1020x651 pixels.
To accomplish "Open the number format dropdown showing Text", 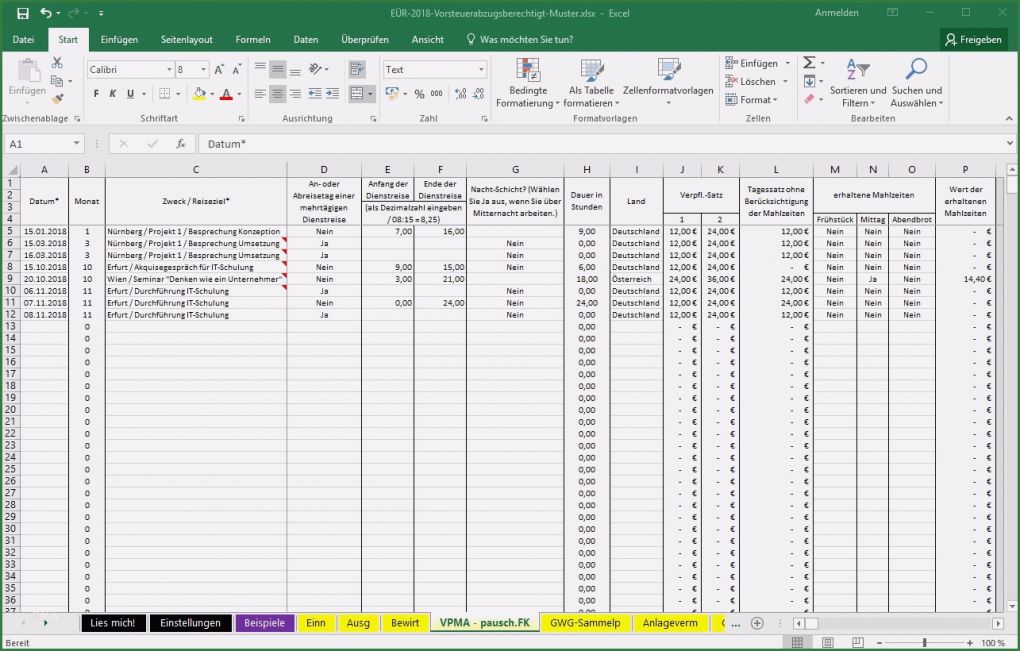I will [x=479, y=69].
